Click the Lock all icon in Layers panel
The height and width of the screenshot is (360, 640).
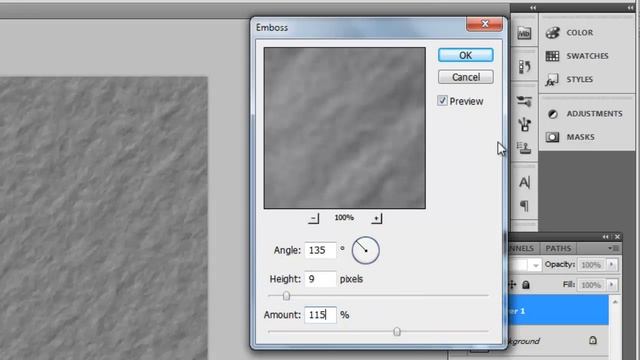tap(526, 285)
